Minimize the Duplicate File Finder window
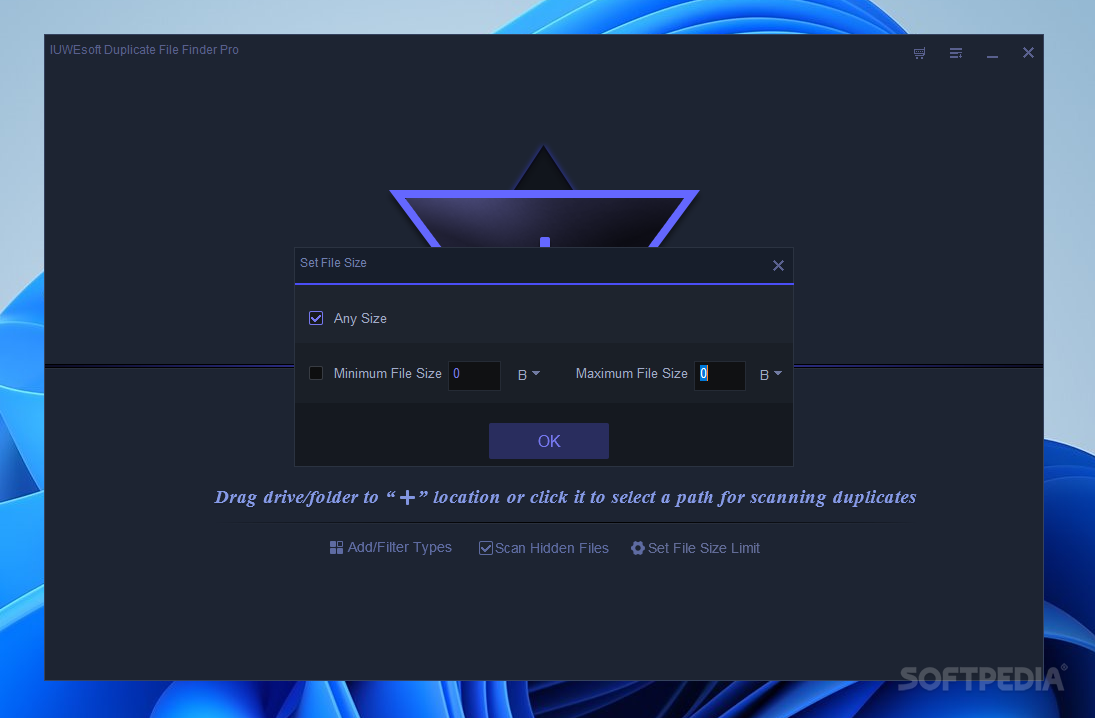 click(992, 54)
